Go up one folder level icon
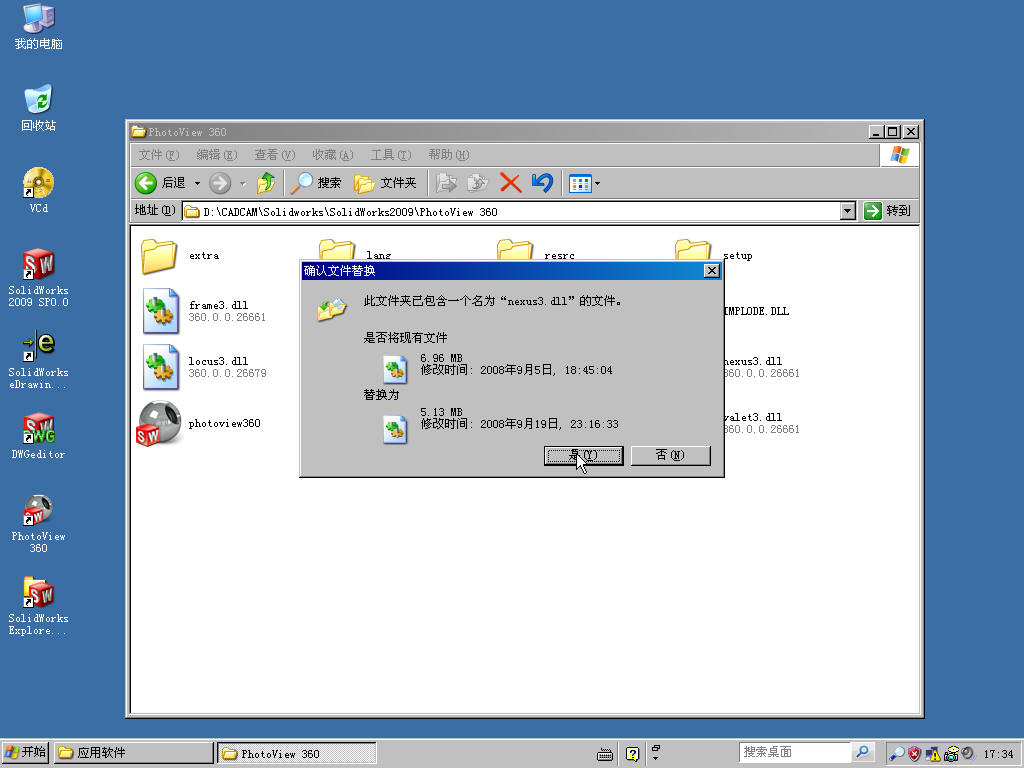This screenshot has width=1024, height=768. coord(265,183)
